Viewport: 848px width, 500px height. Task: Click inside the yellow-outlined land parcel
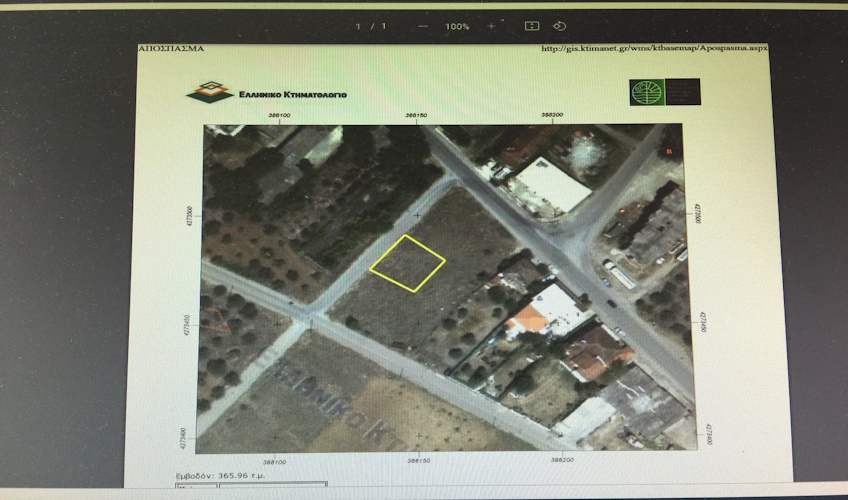click(407, 264)
